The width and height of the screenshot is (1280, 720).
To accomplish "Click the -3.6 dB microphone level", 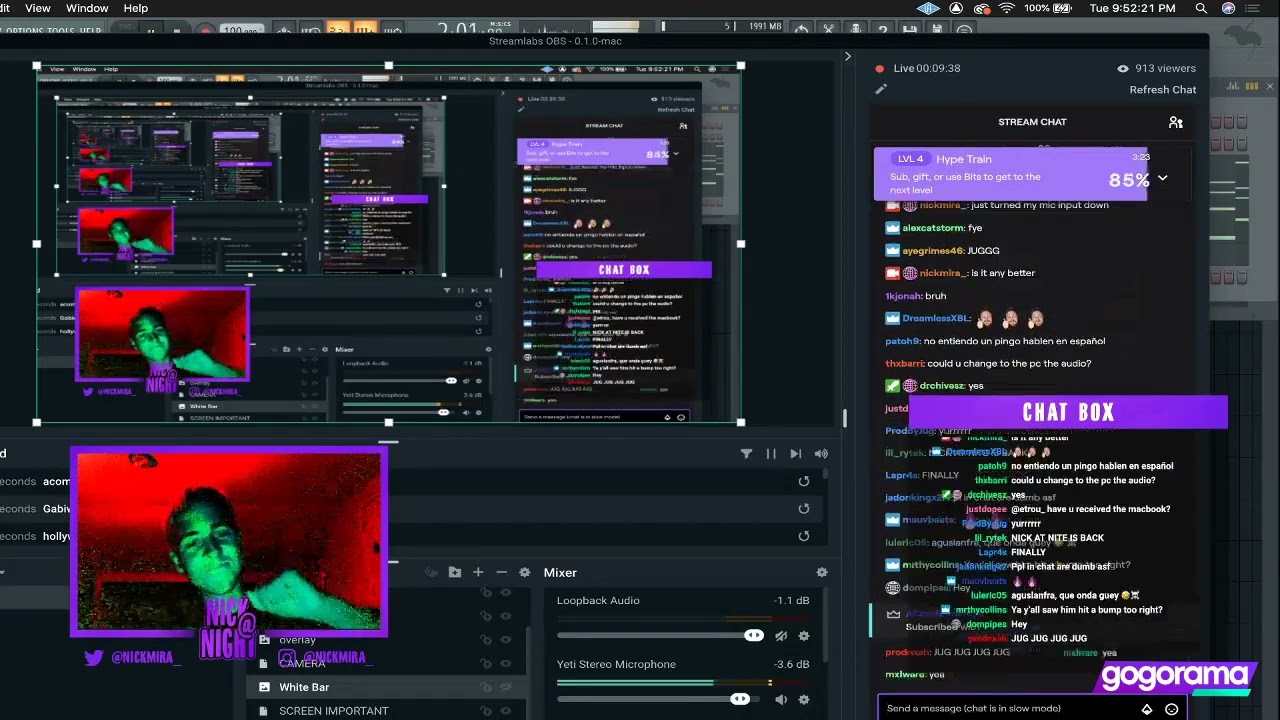I will (791, 664).
